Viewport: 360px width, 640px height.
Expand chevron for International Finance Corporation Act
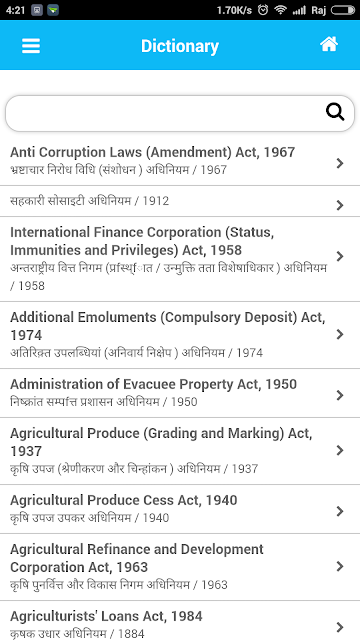340,256
